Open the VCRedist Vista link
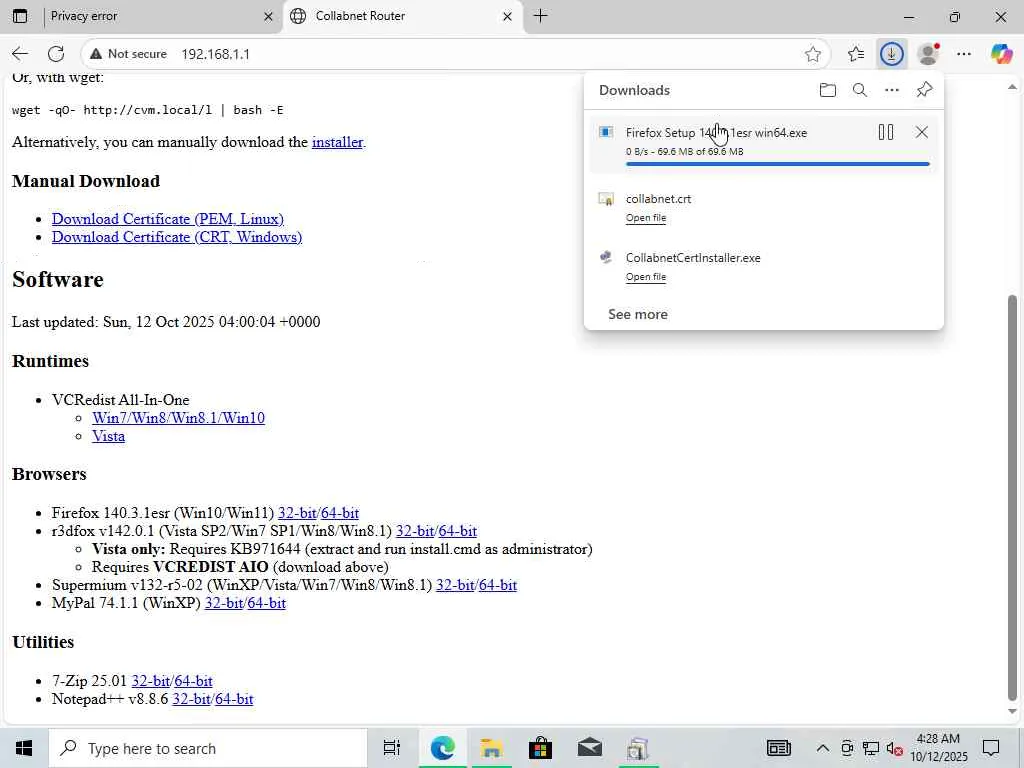Image resolution: width=1024 pixels, height=768 pixels. click(108, 436)
